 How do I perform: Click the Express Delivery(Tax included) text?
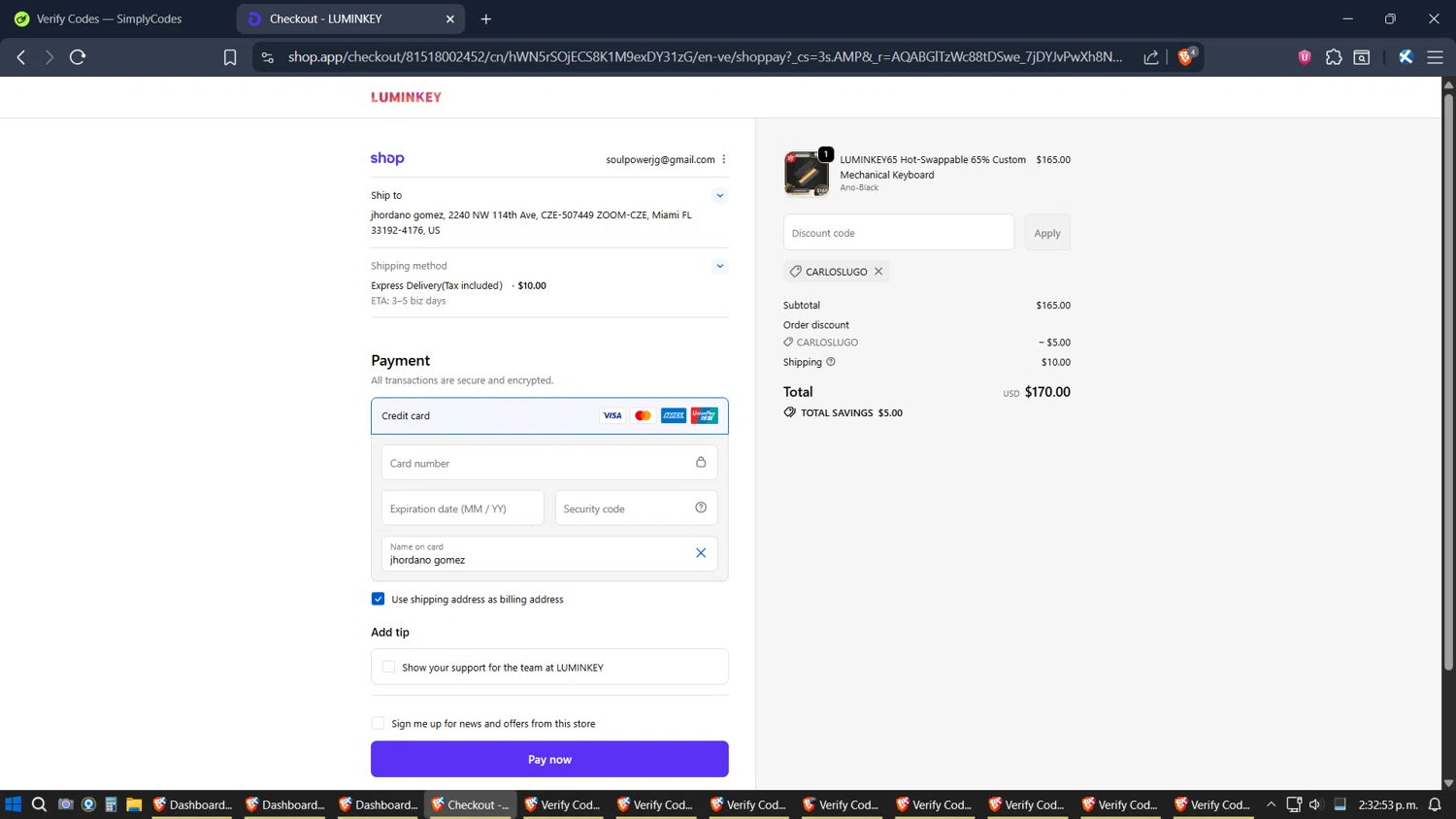coord(437,285)
